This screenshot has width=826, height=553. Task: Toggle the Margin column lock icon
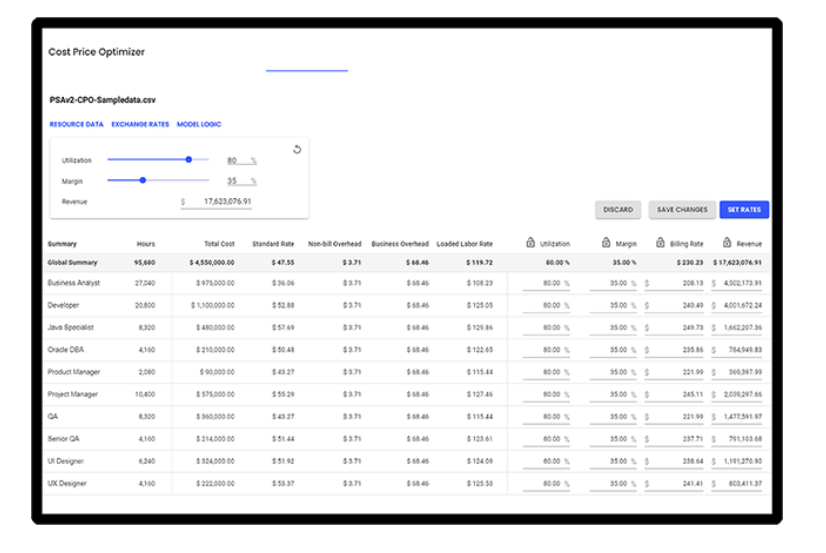click(606, 243)
